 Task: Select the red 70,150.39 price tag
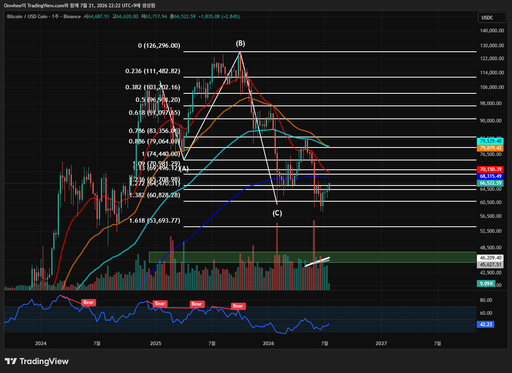(490, 169)
